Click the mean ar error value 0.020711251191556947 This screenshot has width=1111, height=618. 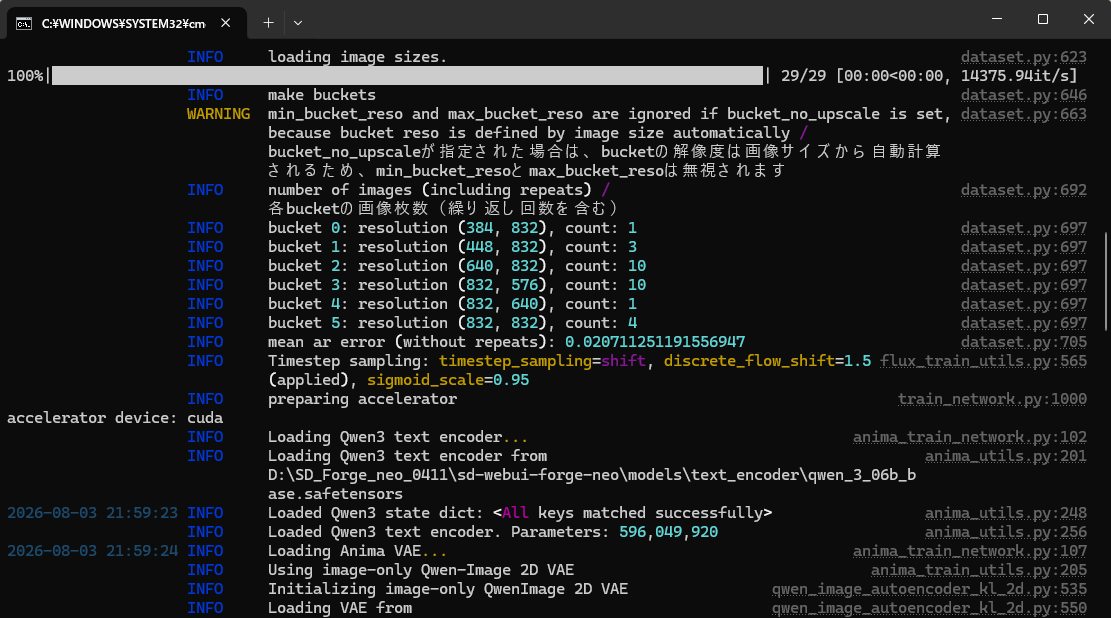click(x=655, y=342)
